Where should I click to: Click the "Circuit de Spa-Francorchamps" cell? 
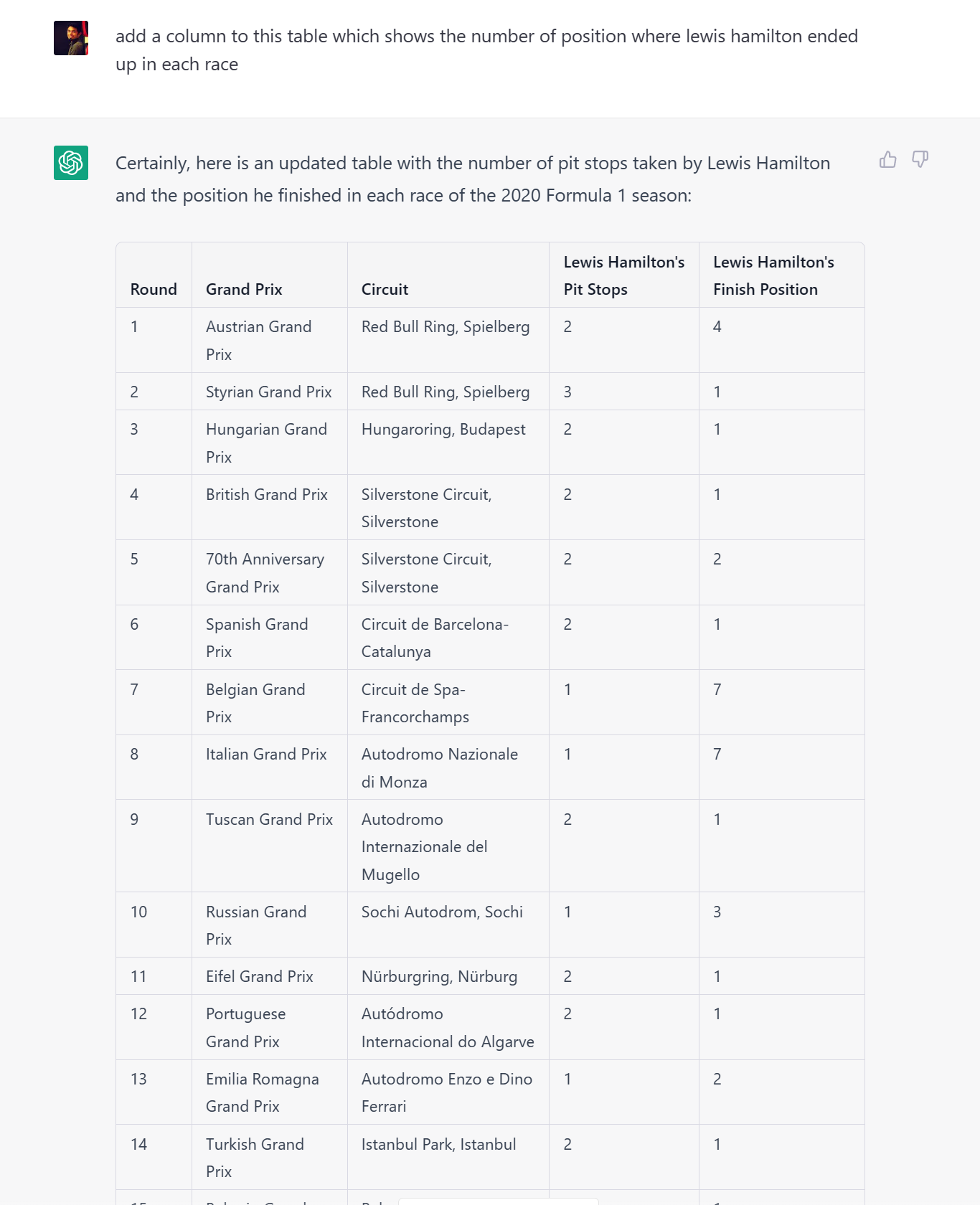point(415,703)
